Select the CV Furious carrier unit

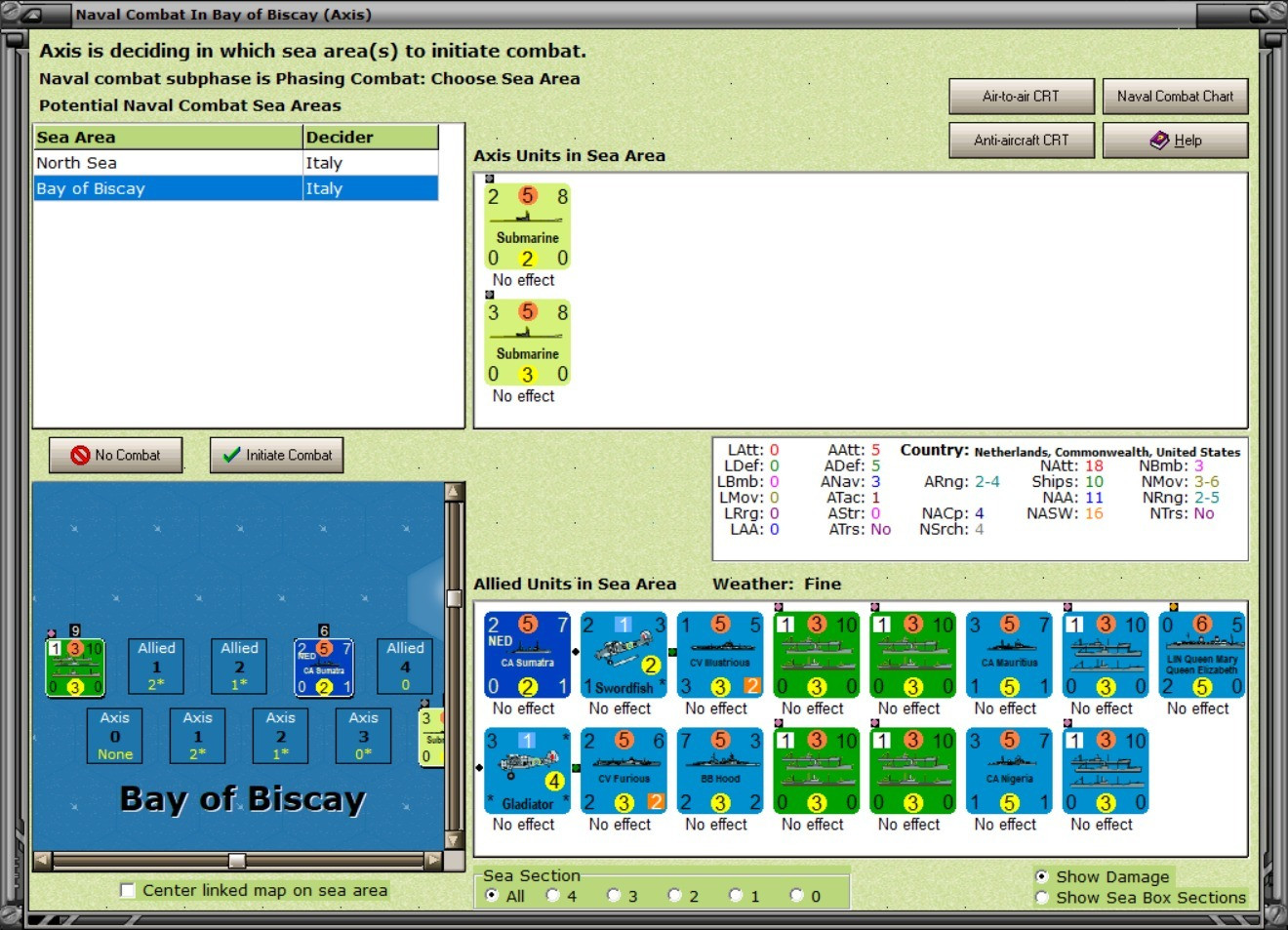[624, 771]
